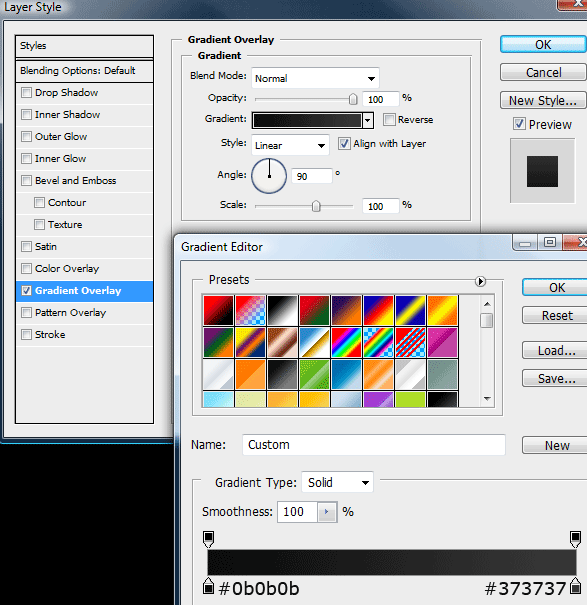
Task: Check the Reverse gradient option
Action: pos(389,120)
